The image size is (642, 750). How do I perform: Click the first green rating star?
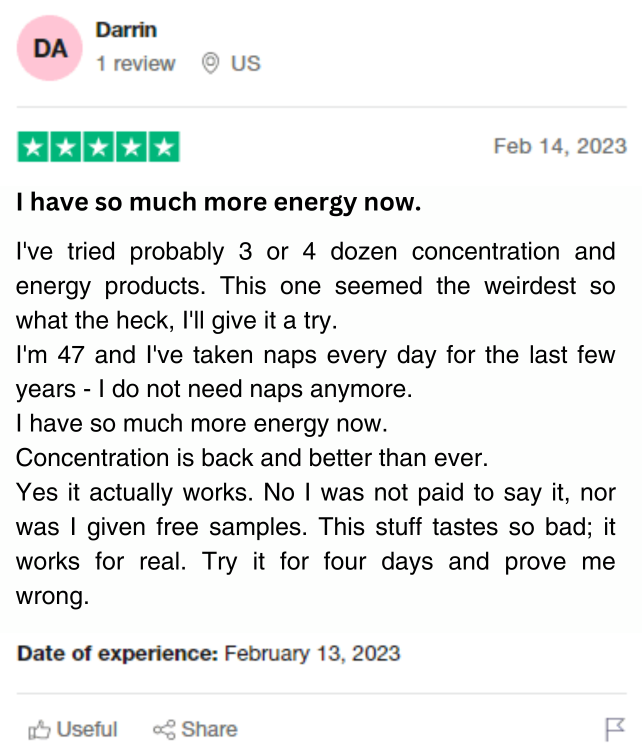pyautogui.click(x=33, y=148)
